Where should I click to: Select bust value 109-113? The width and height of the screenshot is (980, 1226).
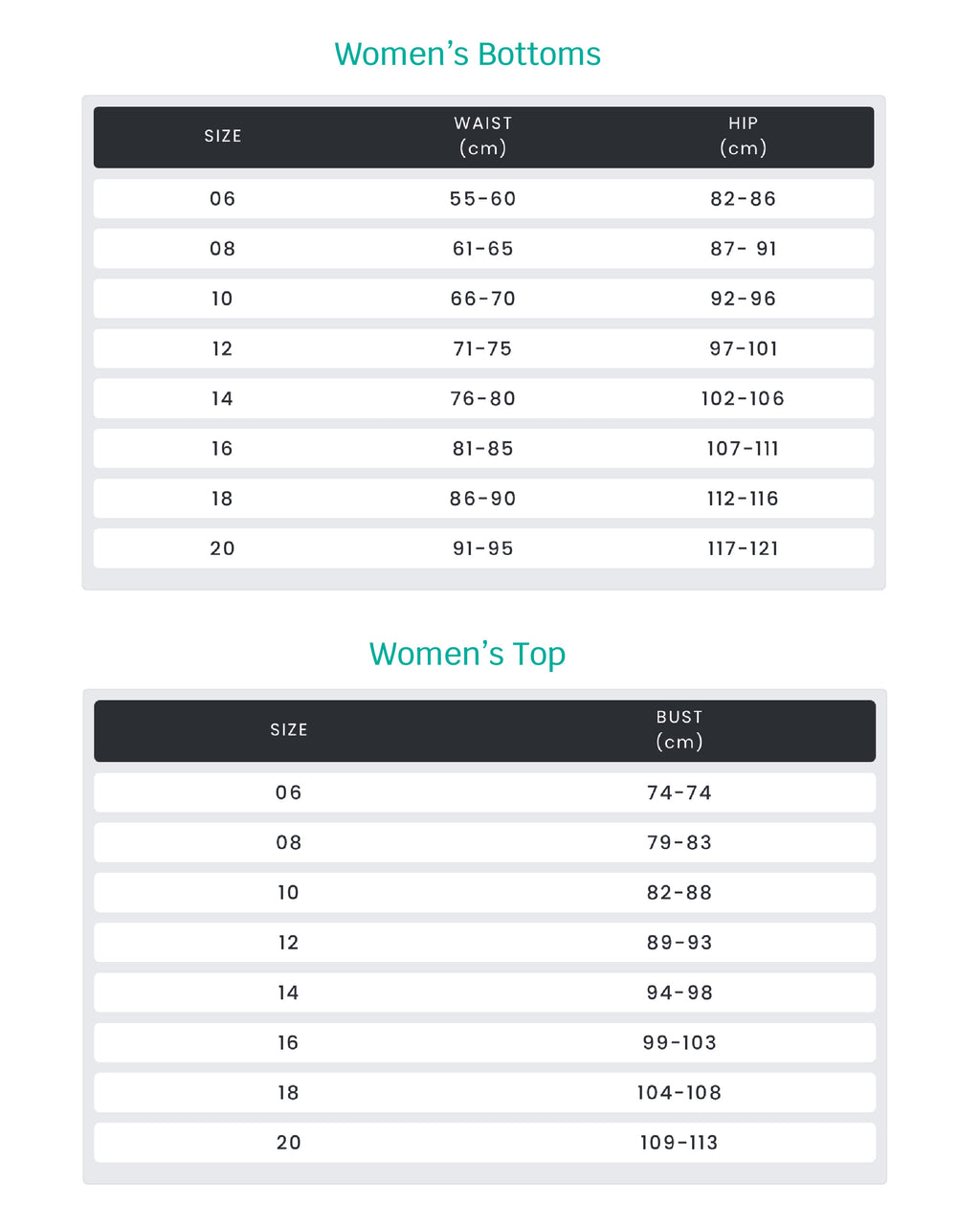[x=679, y=1143]
